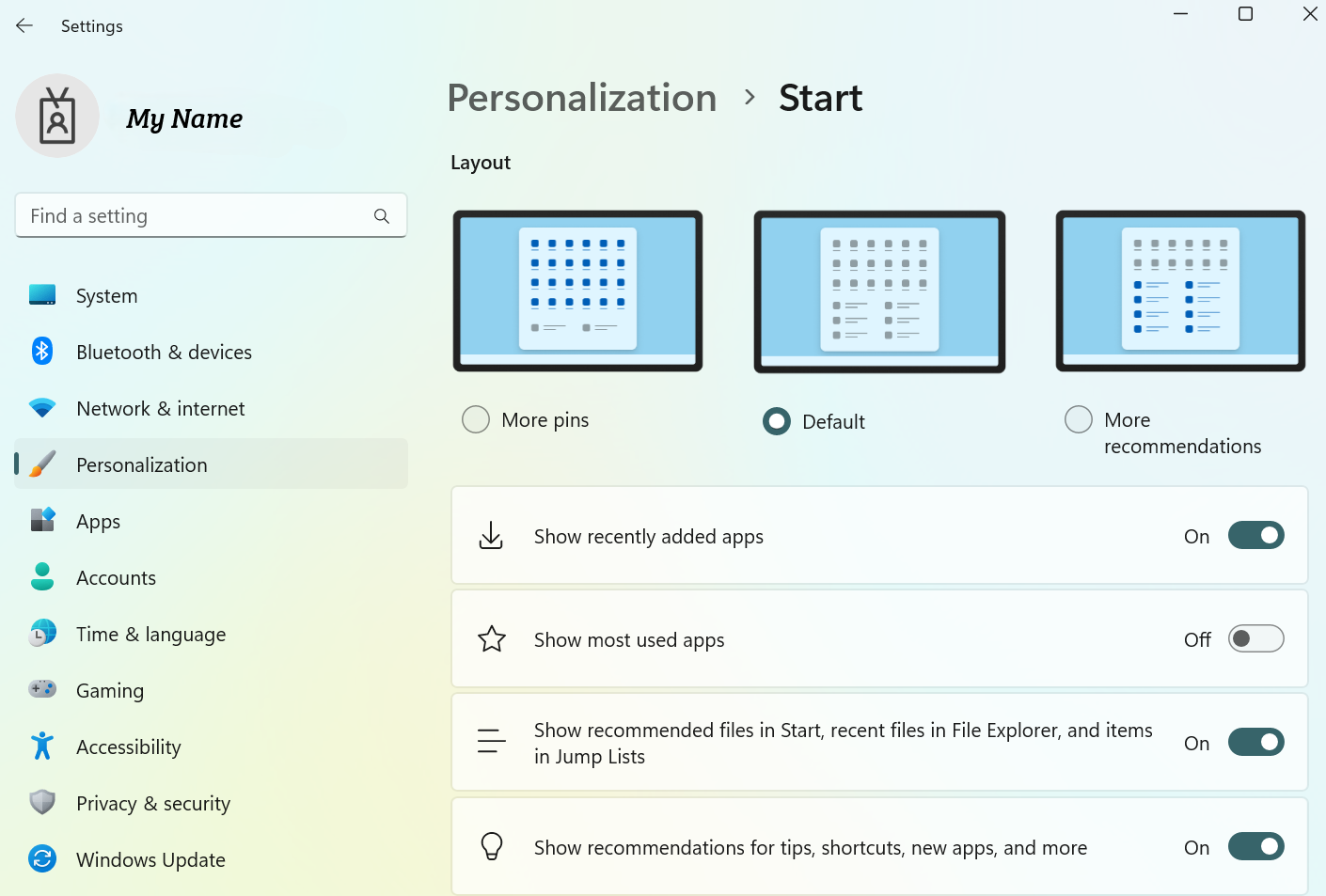Click the Bluetooth icon in sidebar
This screenshot has height=896, width=1326.
coord(42,352)
